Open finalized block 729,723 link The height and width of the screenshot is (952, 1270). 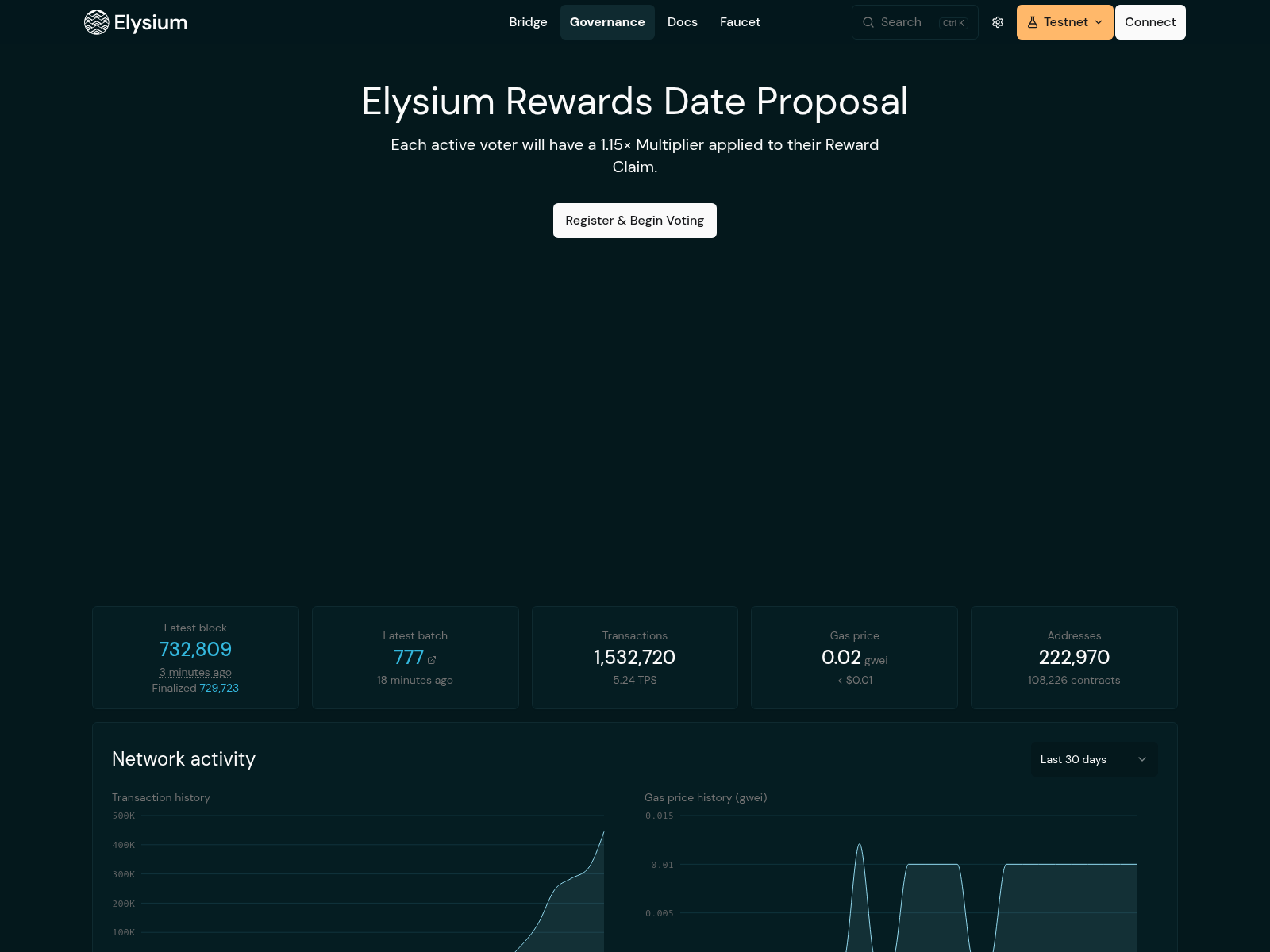(219, 688)
